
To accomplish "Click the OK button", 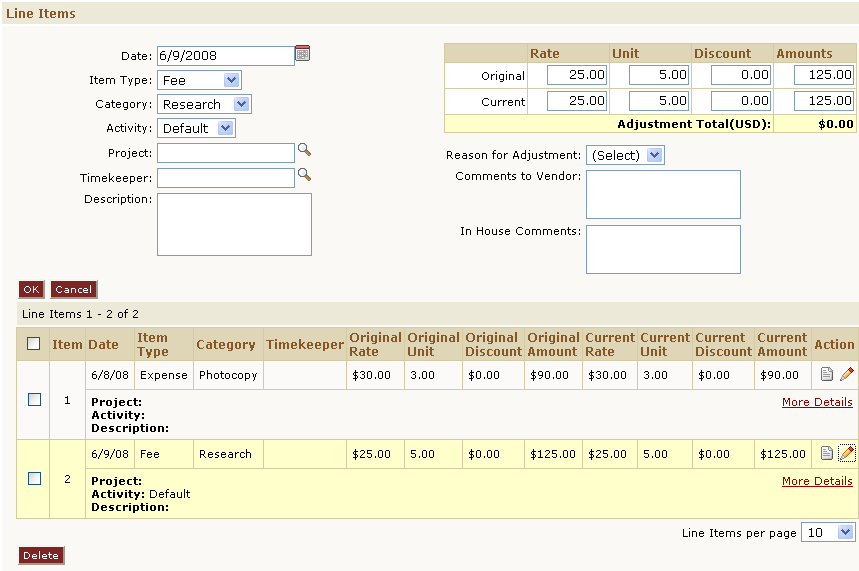I will (31, 289).
